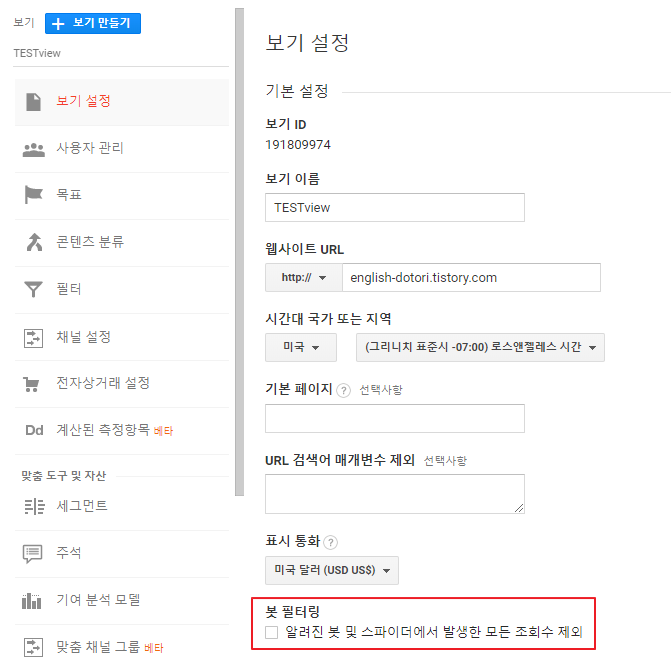Viewport: 671px width, 659px height.
Task: Open the 전자상거래 설정 menu item
Action: (x=122, y=384)
